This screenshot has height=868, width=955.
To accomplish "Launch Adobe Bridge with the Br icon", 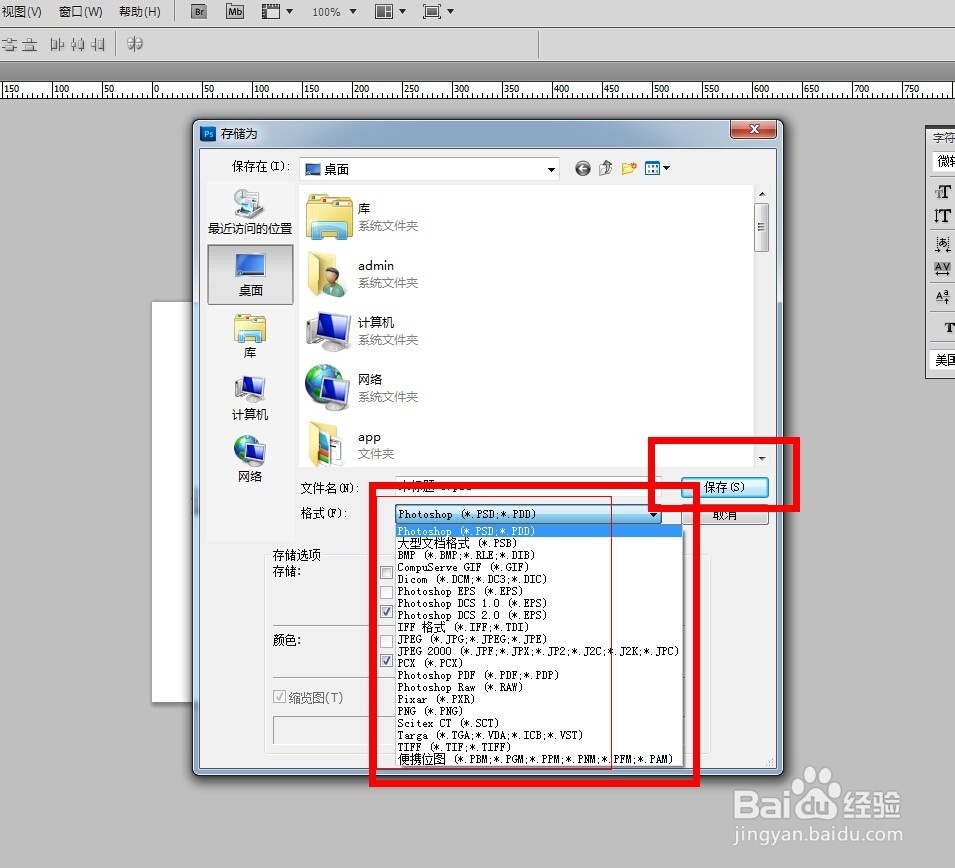I will tap(199, 12).
